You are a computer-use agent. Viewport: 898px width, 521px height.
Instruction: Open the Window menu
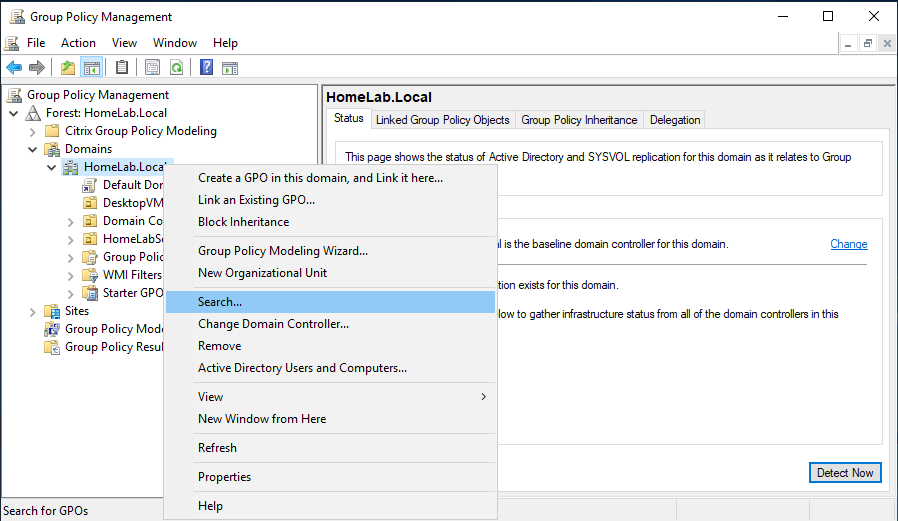click(175, 43)
